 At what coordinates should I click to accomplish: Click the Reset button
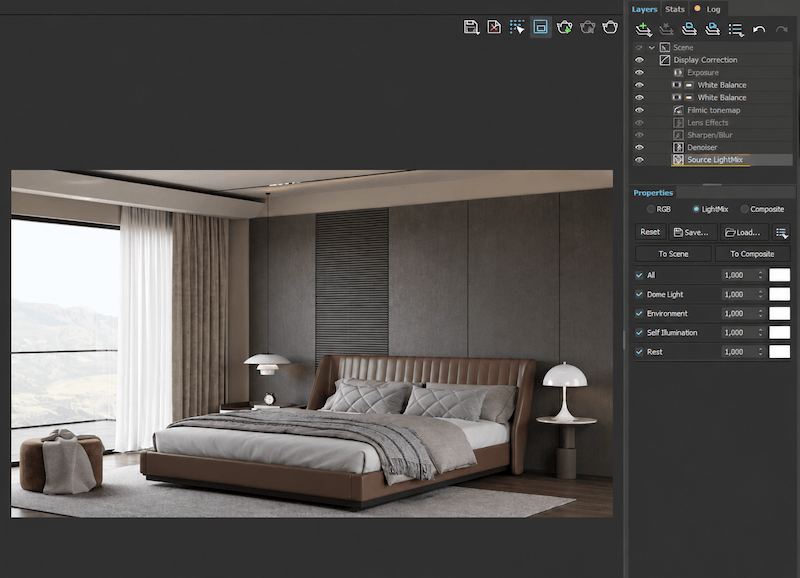pos(650,232)
